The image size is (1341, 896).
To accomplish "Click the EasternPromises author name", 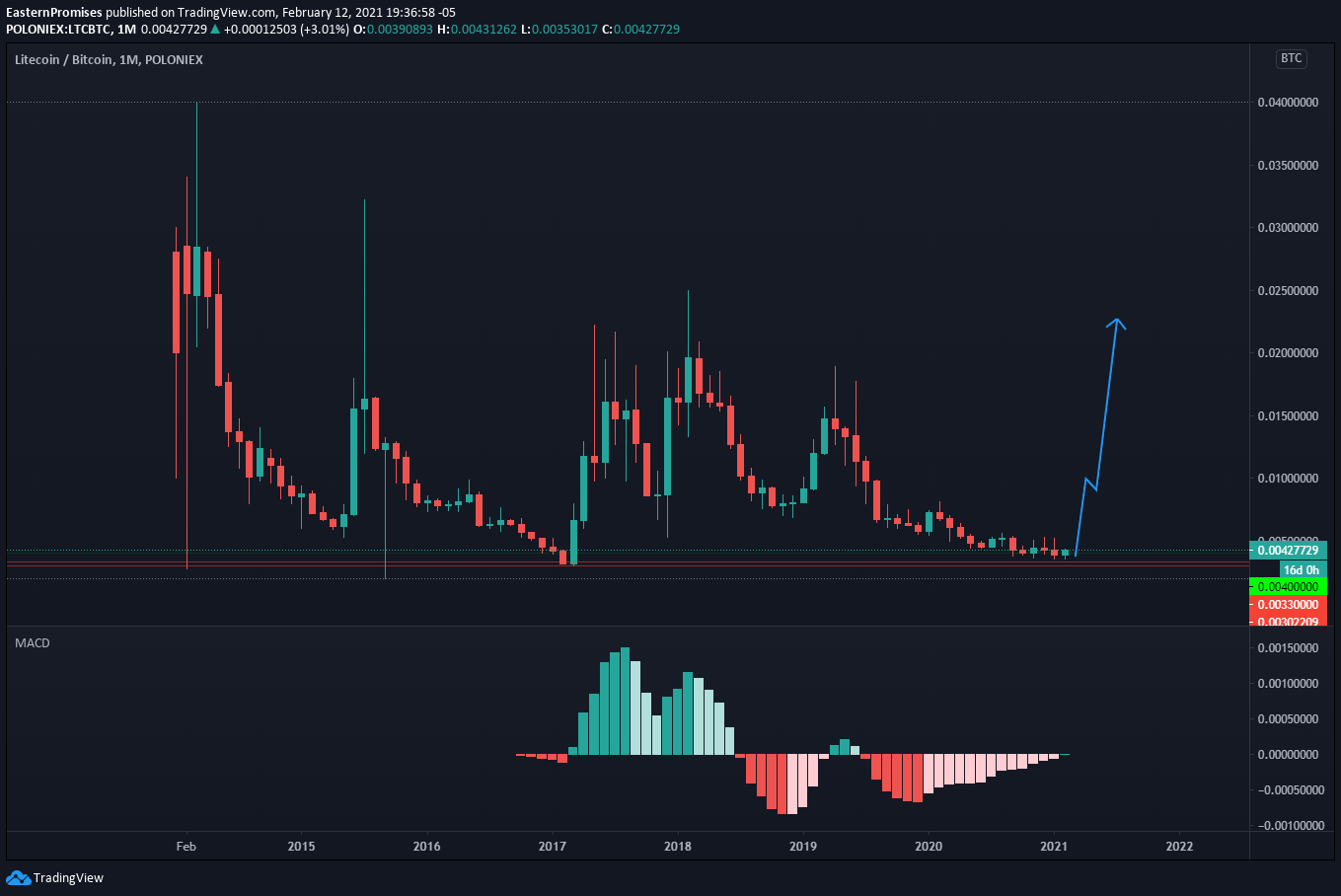I will pos(54,13).
